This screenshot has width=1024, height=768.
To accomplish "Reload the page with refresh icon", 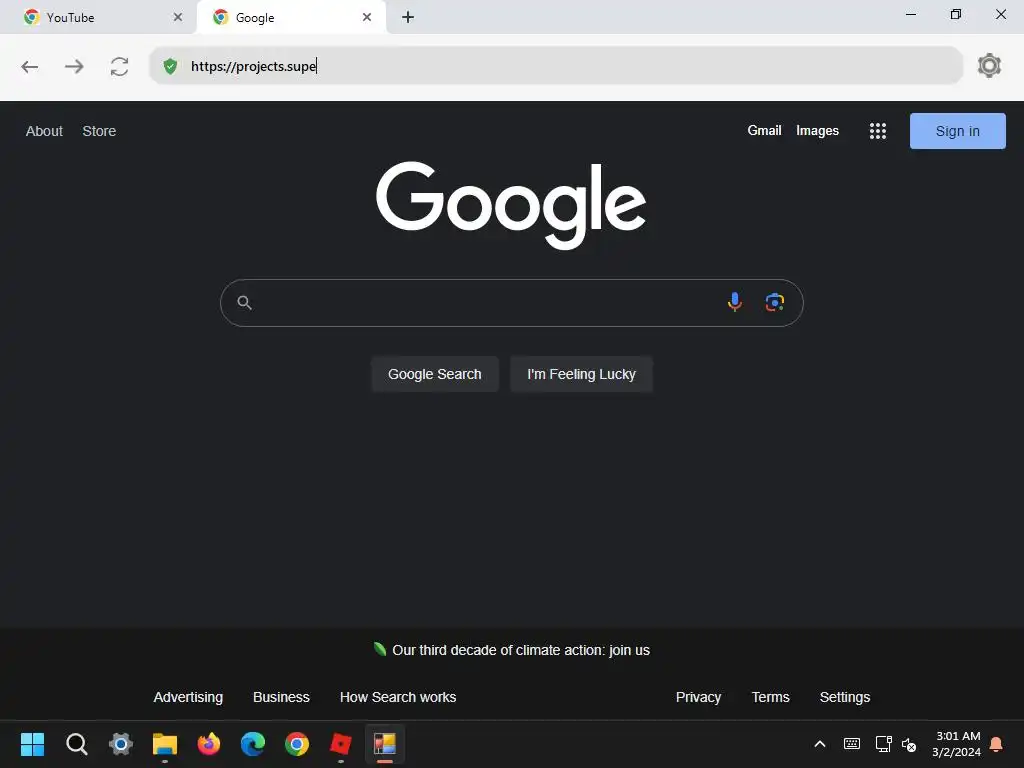I will pos(120,67).
